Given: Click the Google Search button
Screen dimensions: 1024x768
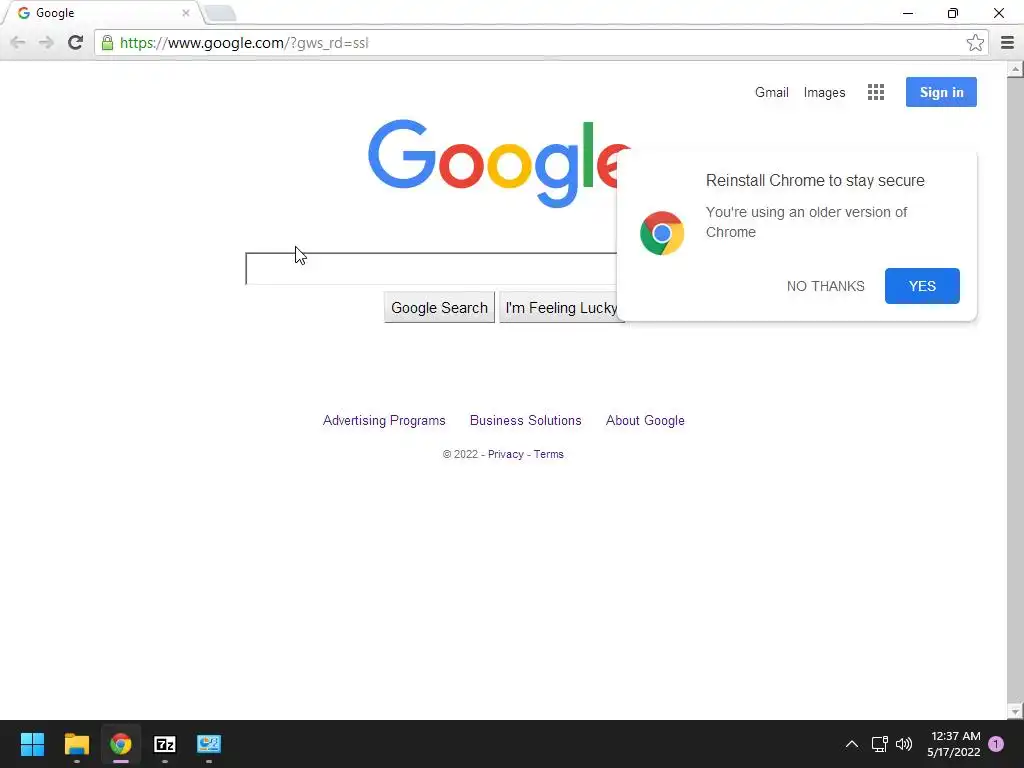Looking at the screenshot, I should pos(439,308).
